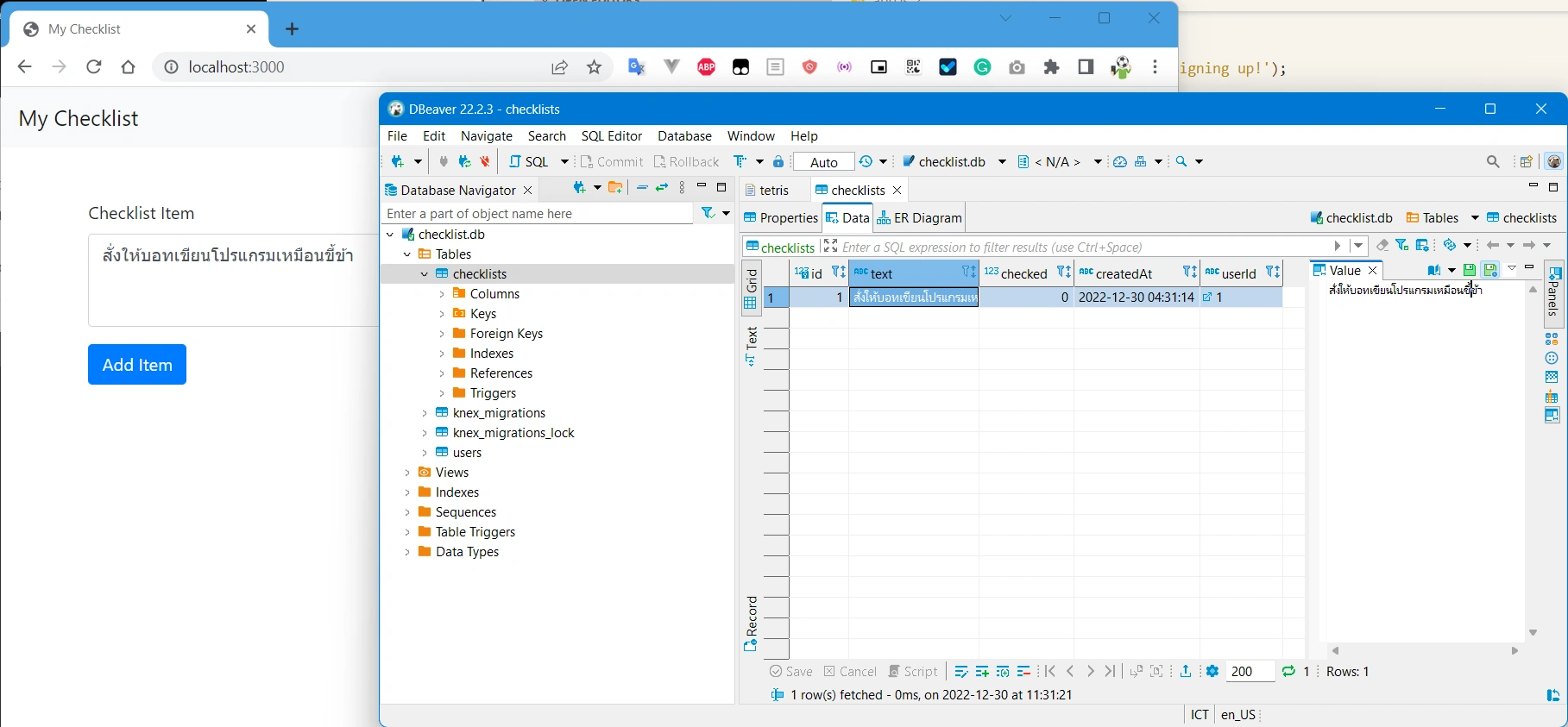Image resolution: width=1568 pixels, height=727 pixels.
Task: Expand the Views folder in navigator
Action: 407,473
